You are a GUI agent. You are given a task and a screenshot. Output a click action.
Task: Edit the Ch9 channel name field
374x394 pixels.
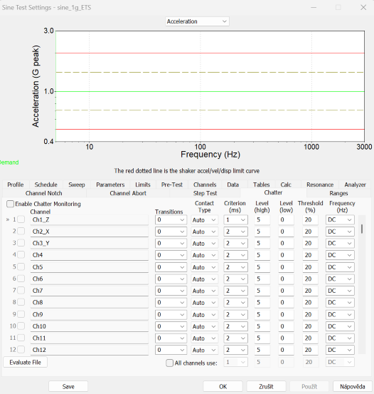coord(89,315)
